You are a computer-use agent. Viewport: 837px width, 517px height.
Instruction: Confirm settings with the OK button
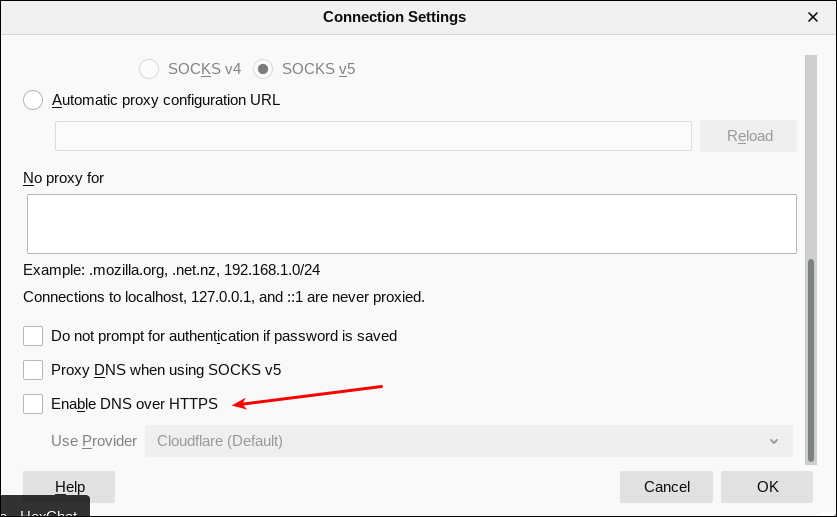pos(767,487)
